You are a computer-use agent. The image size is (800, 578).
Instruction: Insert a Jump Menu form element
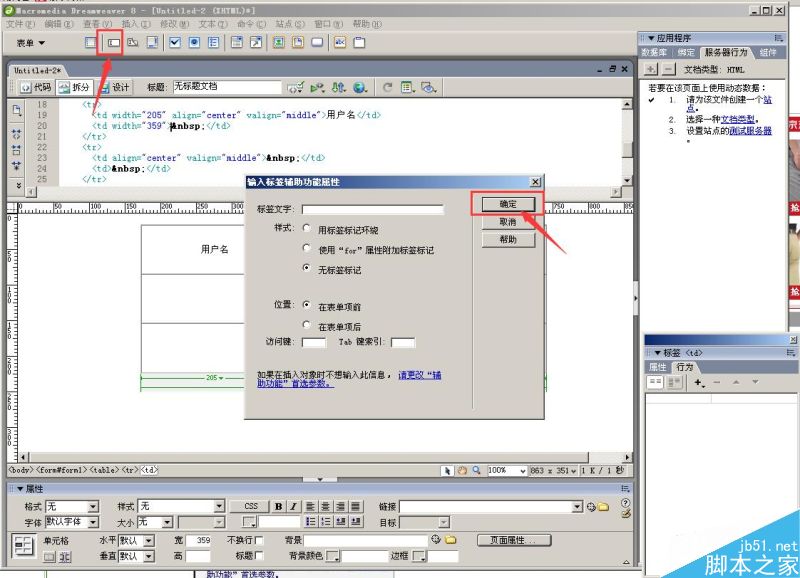coord(256,42)
